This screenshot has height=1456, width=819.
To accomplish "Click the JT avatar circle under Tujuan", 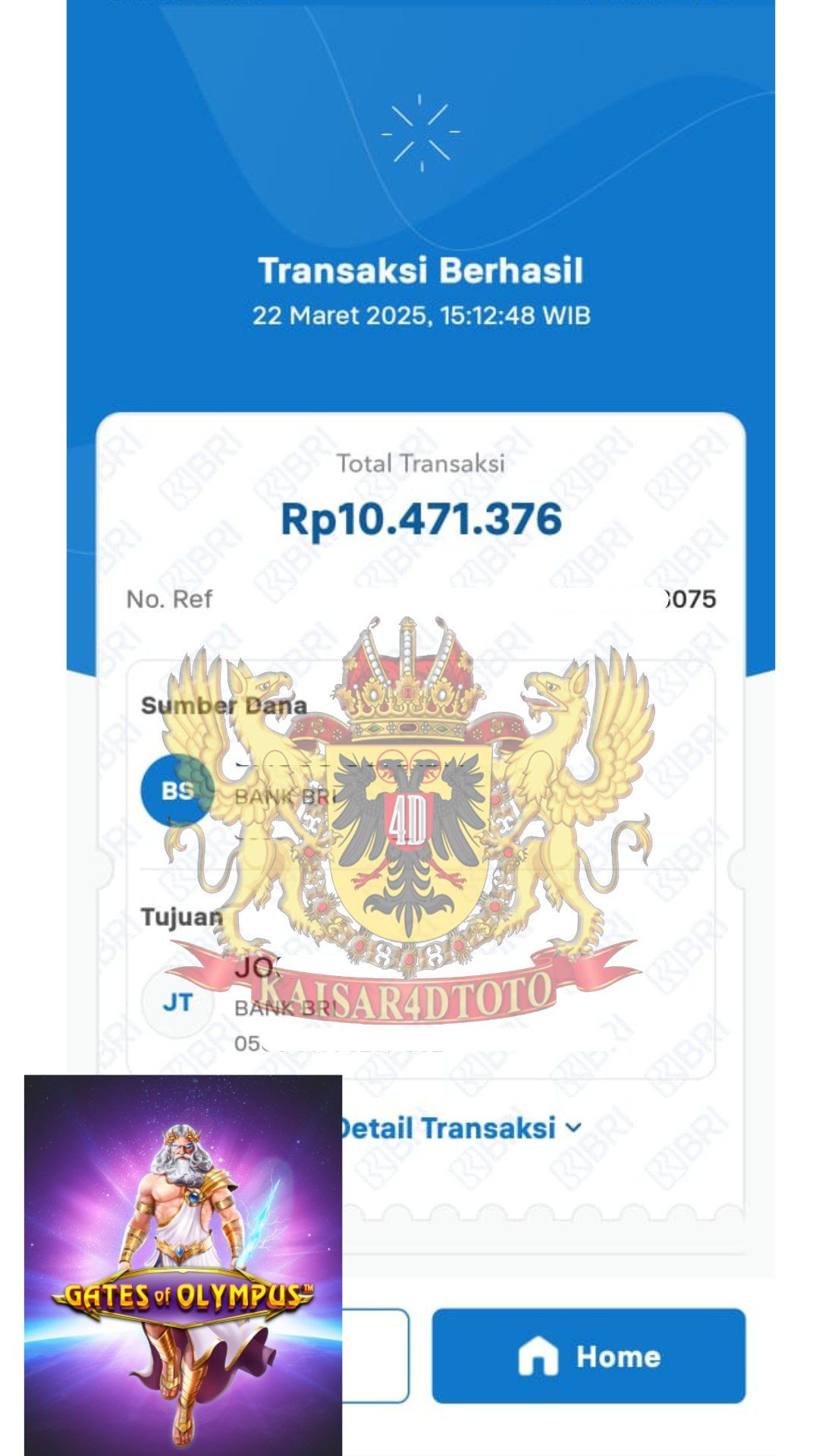I will [177, 1003].
